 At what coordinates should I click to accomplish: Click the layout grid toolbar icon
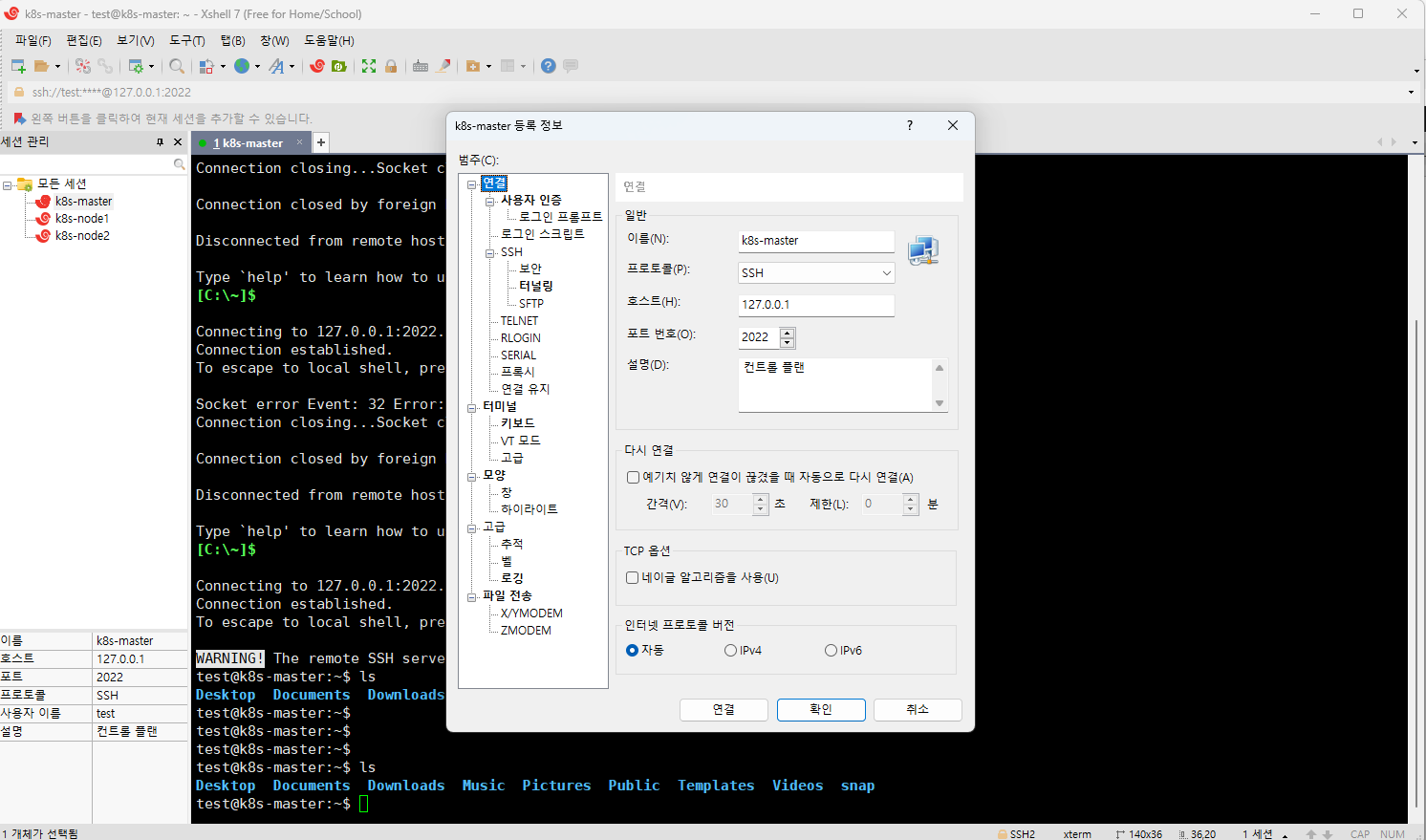tap(508, 66)
